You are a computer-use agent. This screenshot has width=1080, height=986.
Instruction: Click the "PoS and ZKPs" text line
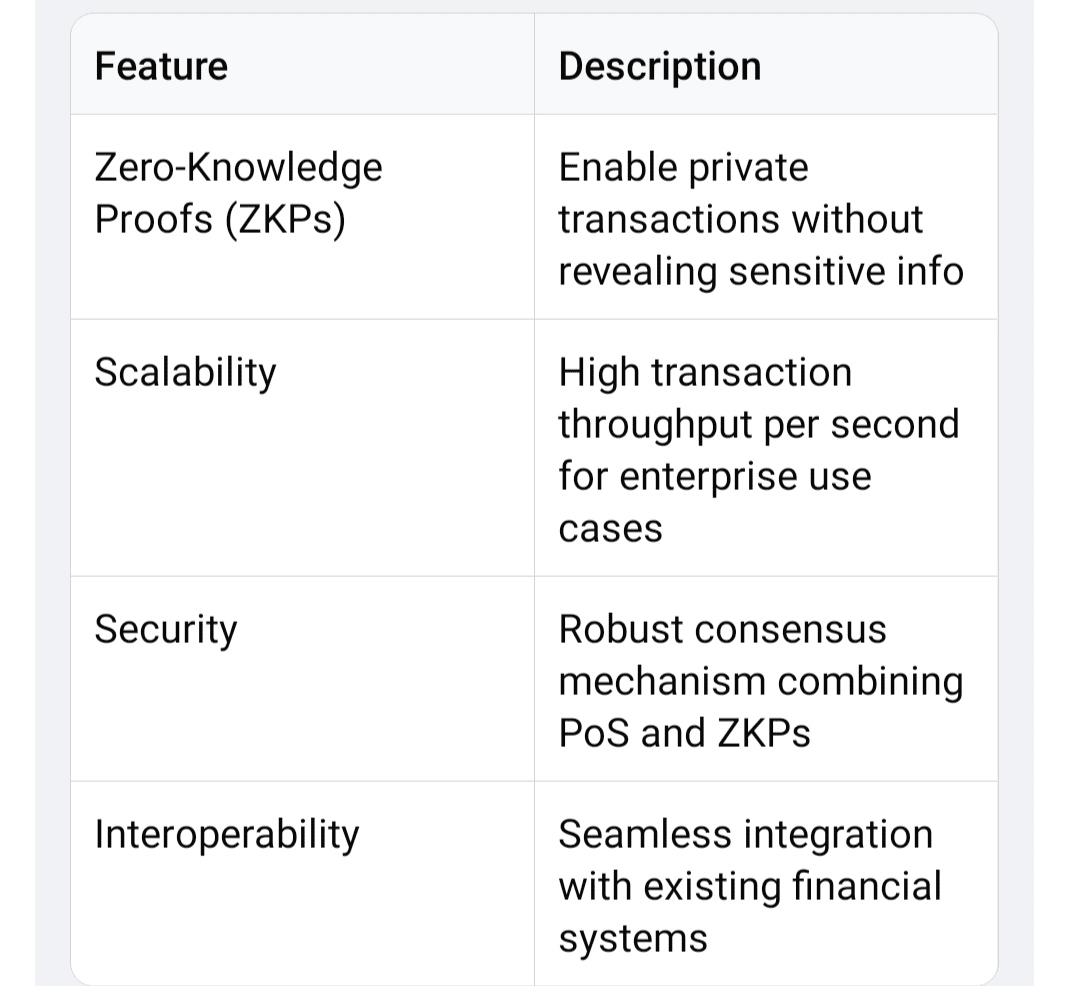point(684,733)
